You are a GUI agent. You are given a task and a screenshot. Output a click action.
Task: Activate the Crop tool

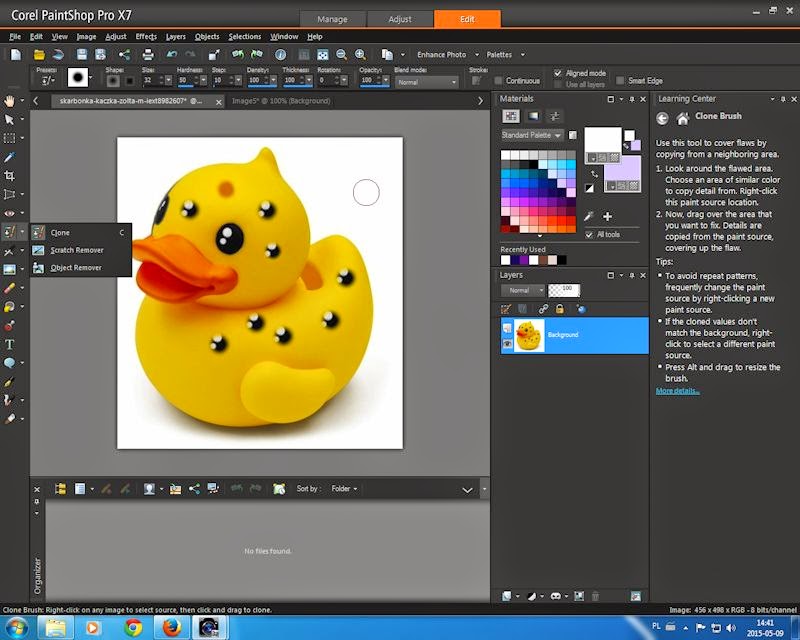click(10, 176)
